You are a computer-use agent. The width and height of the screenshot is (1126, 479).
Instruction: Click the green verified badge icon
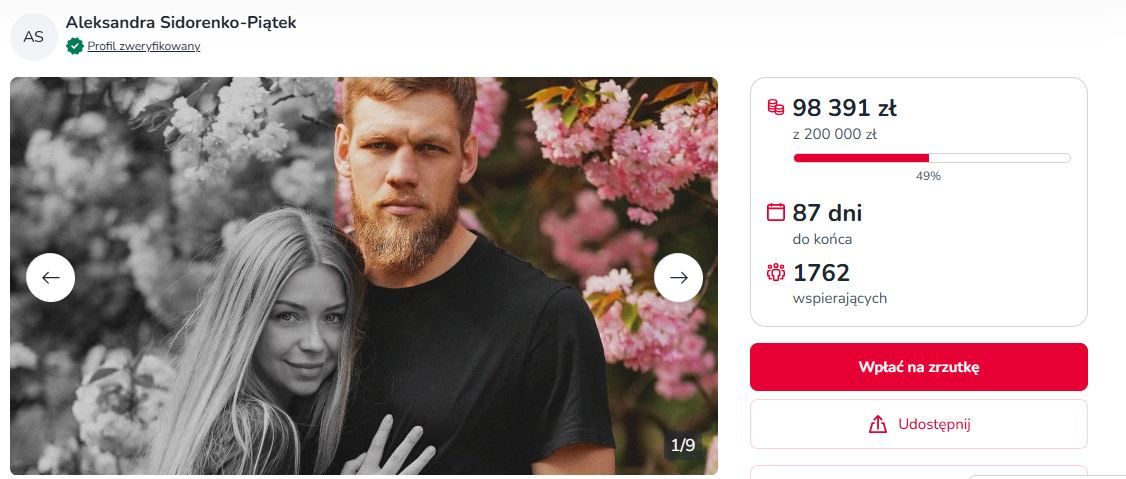tap(75, 46)
